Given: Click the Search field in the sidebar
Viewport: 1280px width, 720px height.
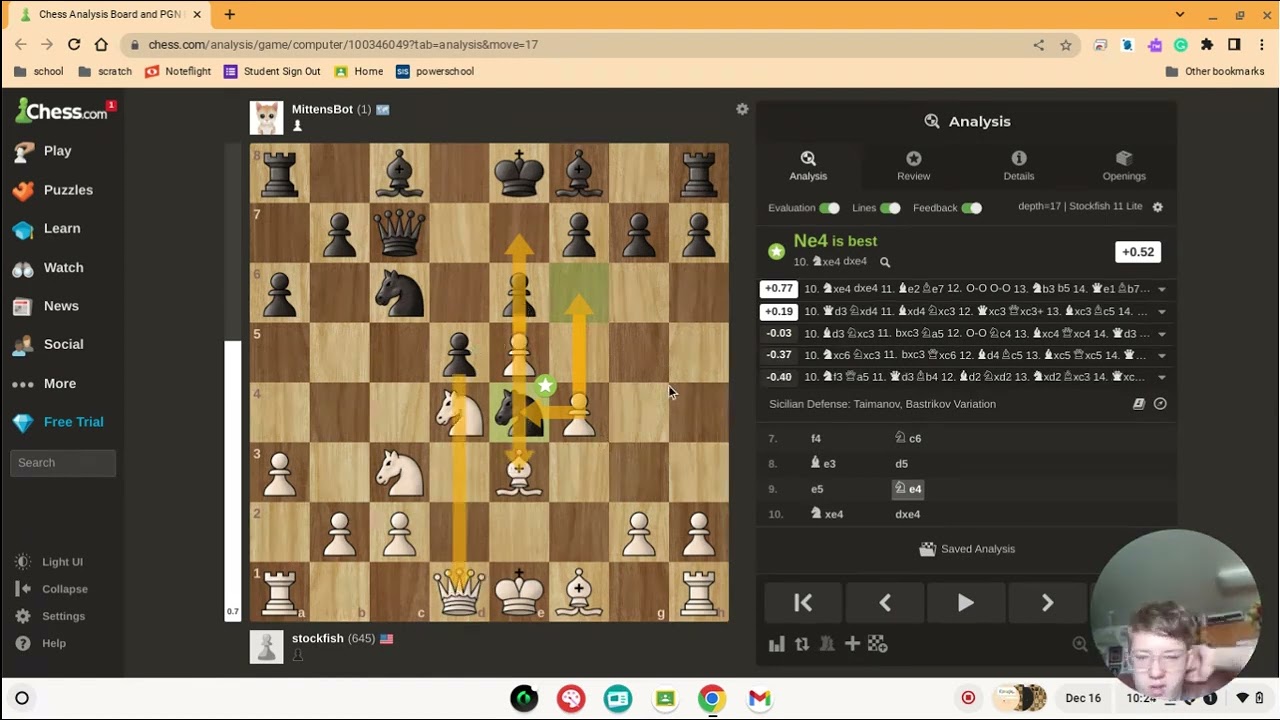Looking at the screenshot, I should pyautogui.click(x=63, y=463).
